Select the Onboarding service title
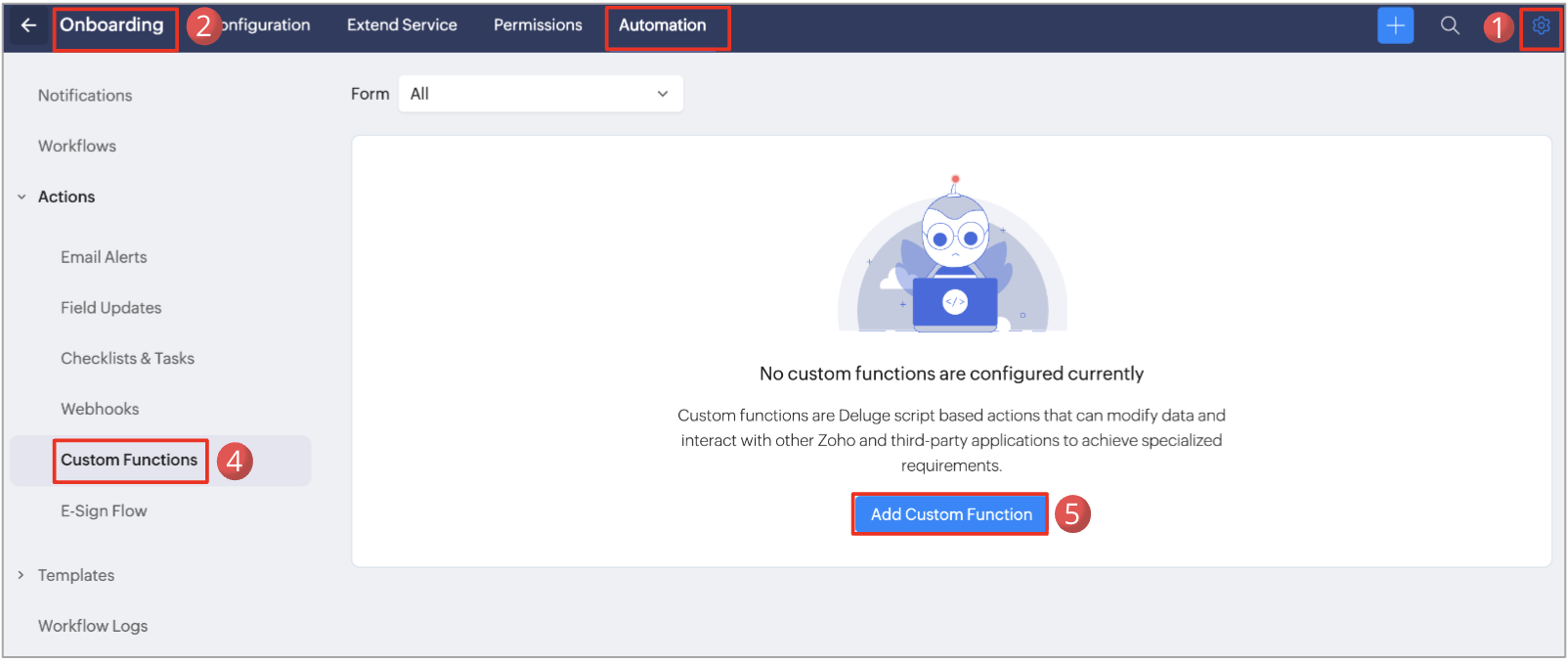This screenshot has height=663, width=1568. pos(111,25)
